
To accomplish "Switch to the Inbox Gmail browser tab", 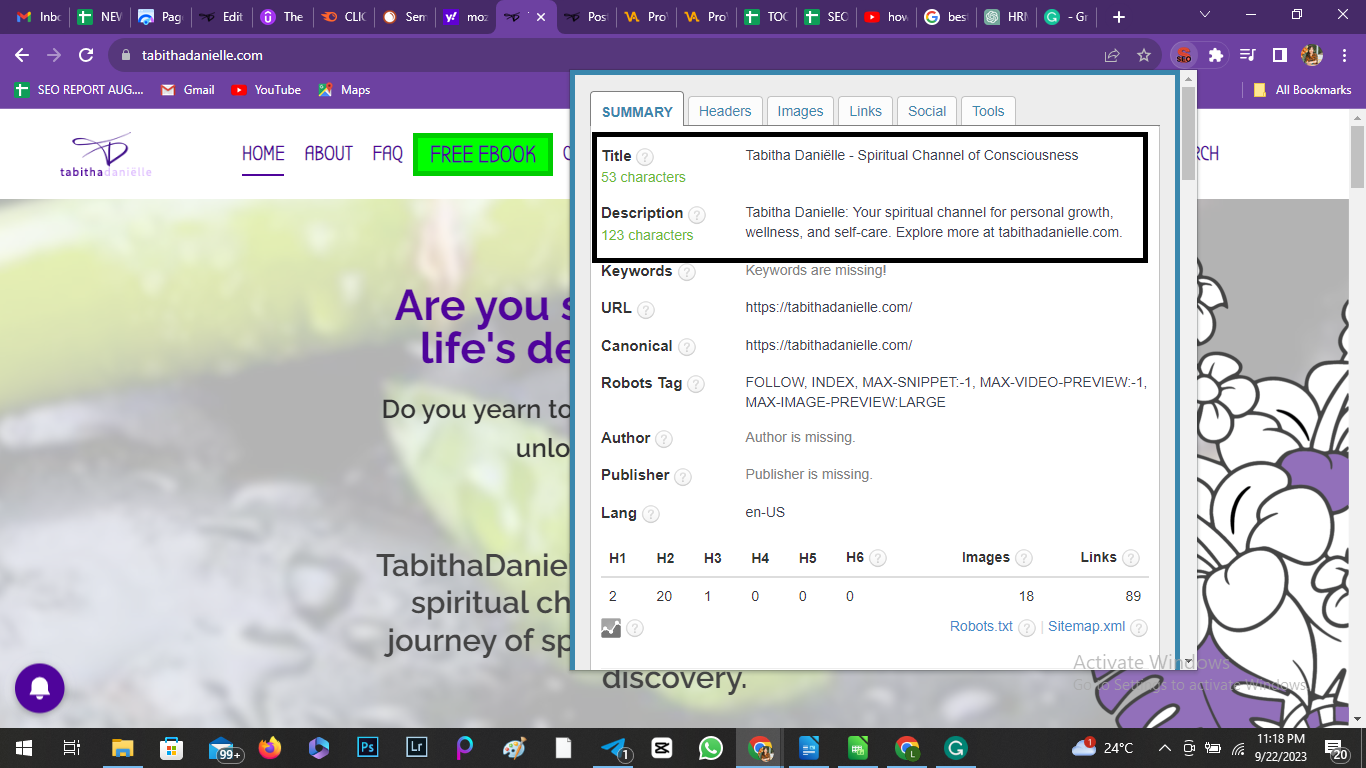I will pos(38,17).
